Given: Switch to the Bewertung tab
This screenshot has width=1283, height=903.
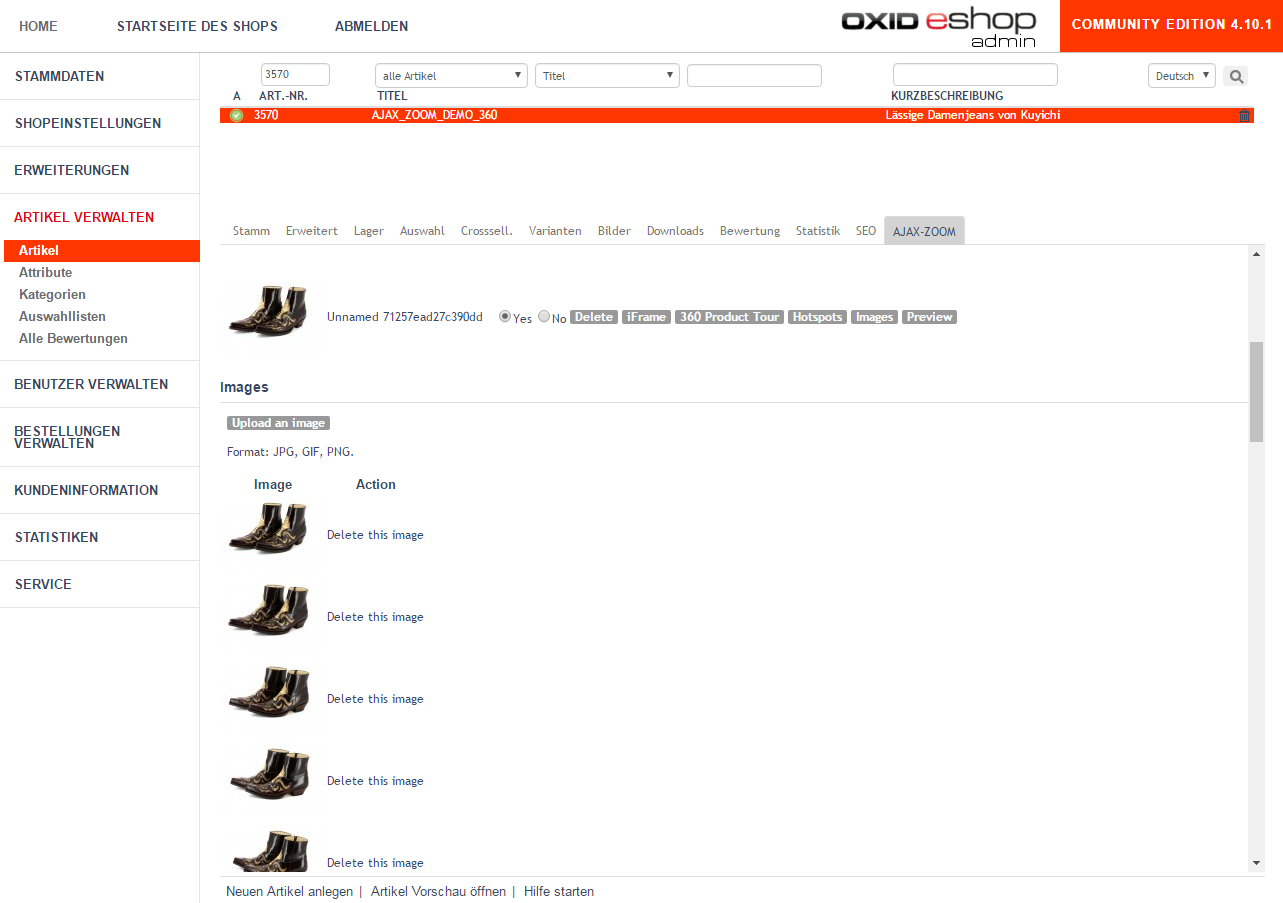Looking at the screenshot, I should coord(750,231).
